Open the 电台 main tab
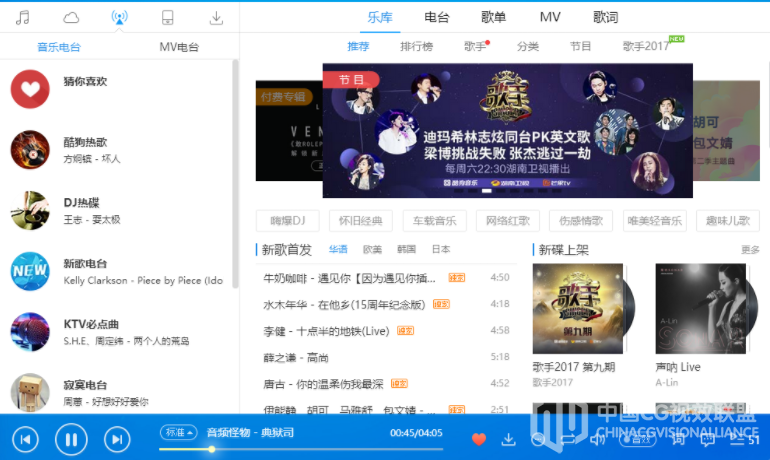The width and height of the screenshot is (770, 460). coord(437,18)
